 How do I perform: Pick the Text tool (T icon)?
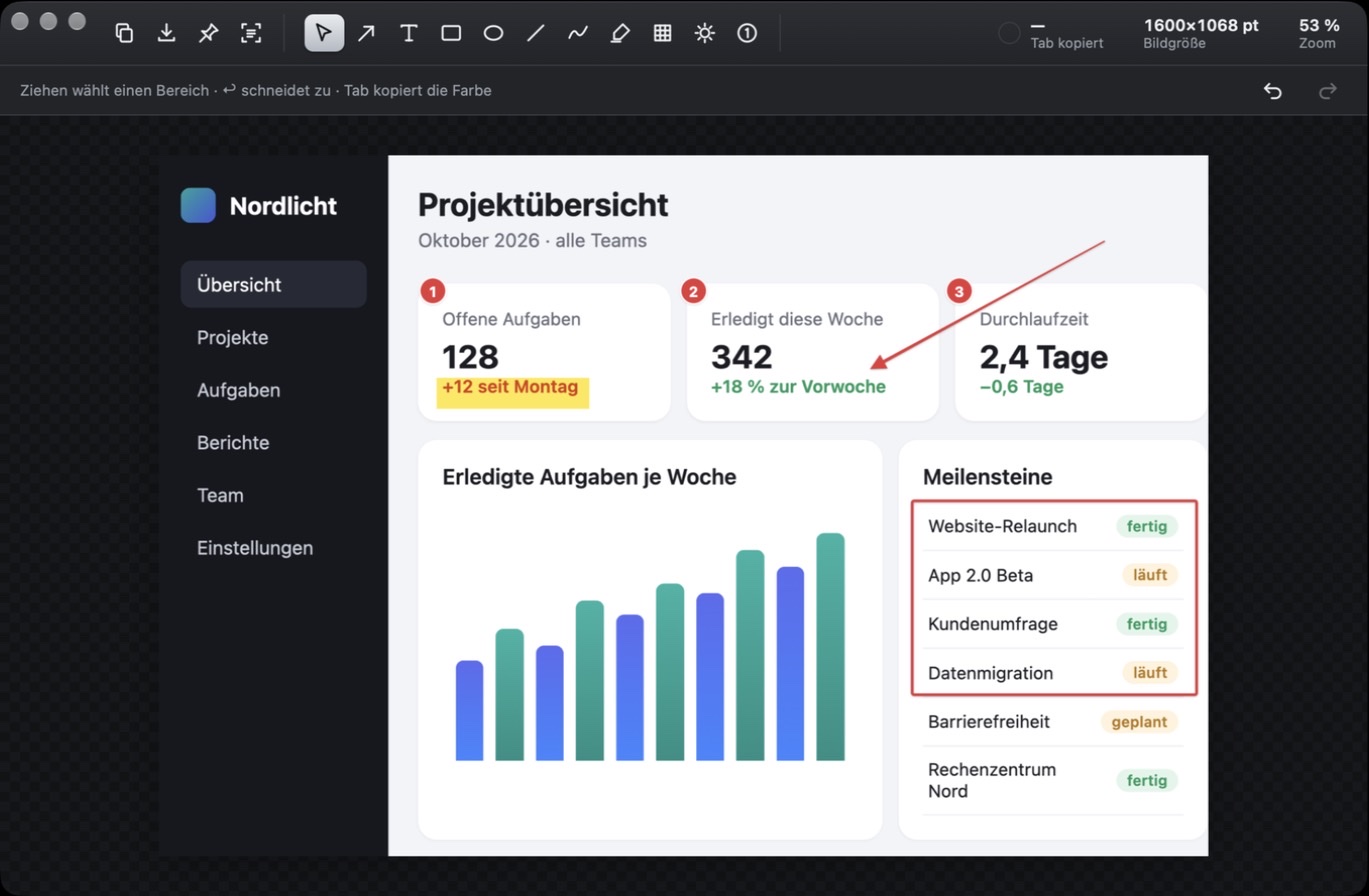(x=409, y=33)
